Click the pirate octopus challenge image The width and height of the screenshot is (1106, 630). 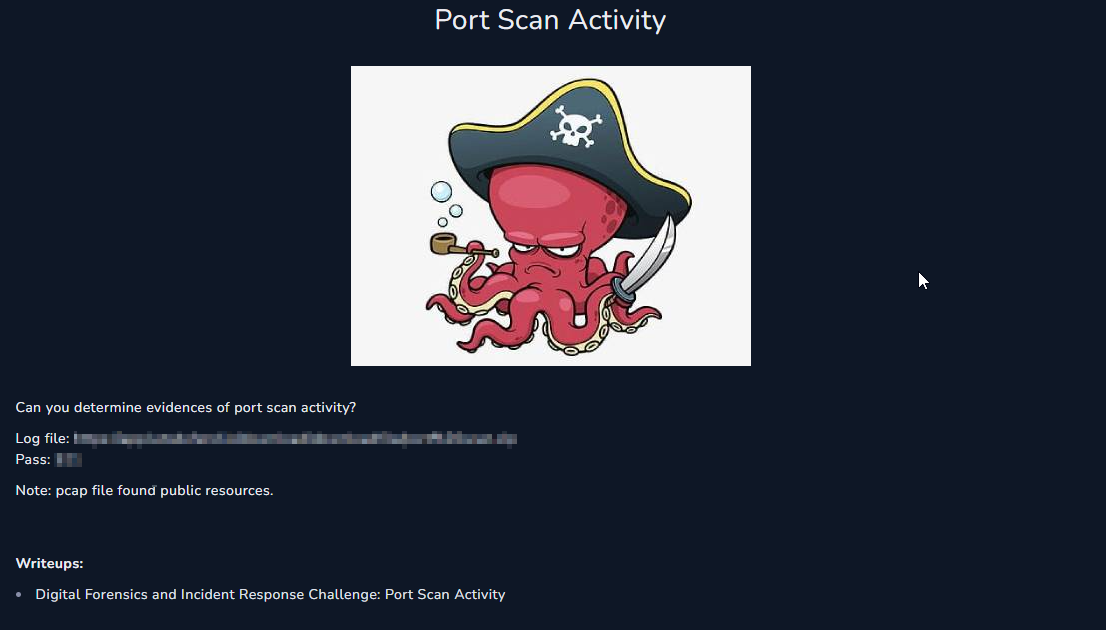tap(551, 216)
